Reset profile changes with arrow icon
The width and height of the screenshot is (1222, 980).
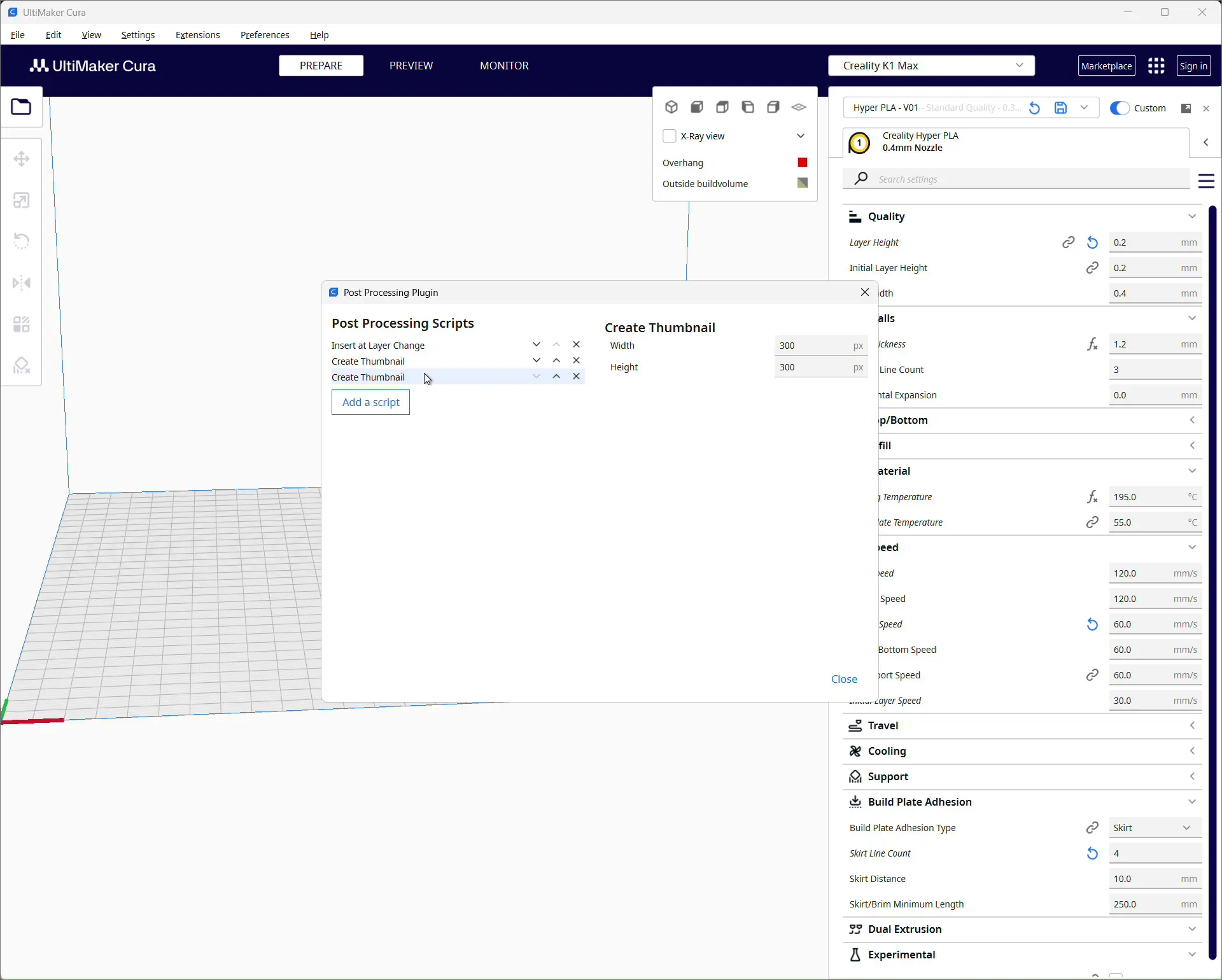coord(1035,108)
